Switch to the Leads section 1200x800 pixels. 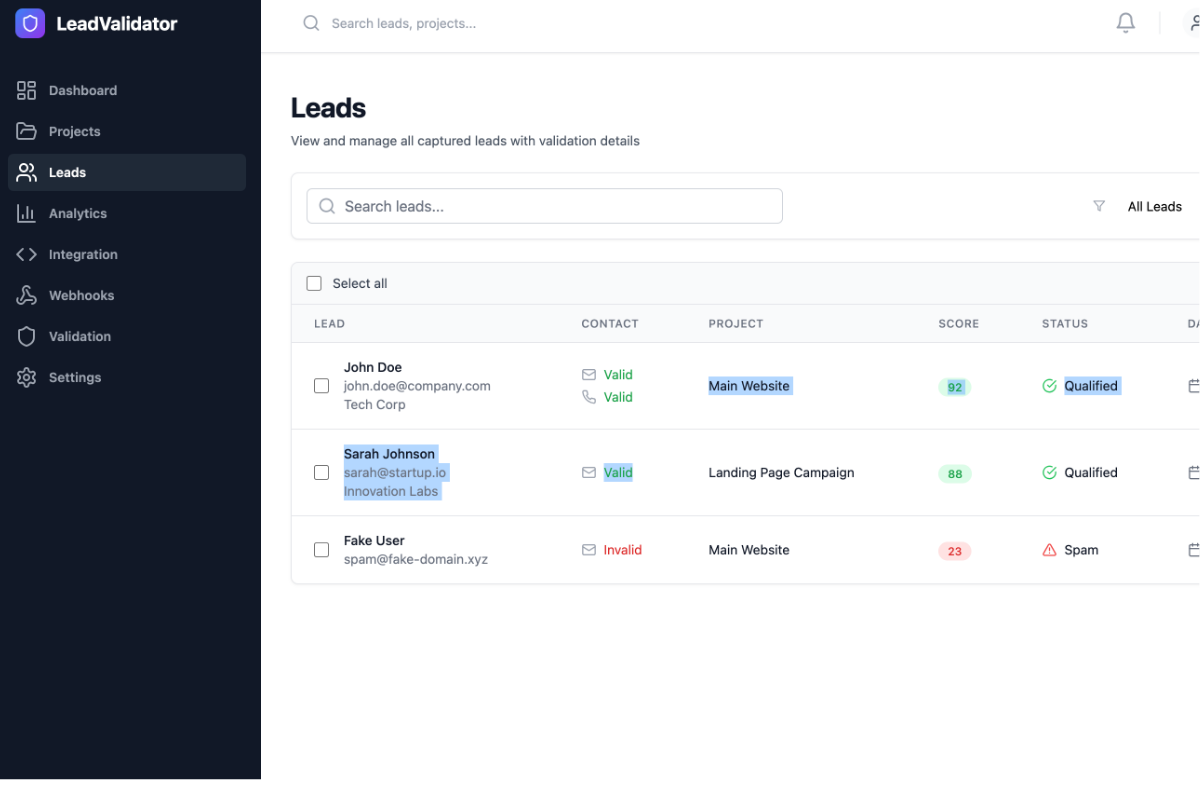pyautogui.click(x=67, y=172)
